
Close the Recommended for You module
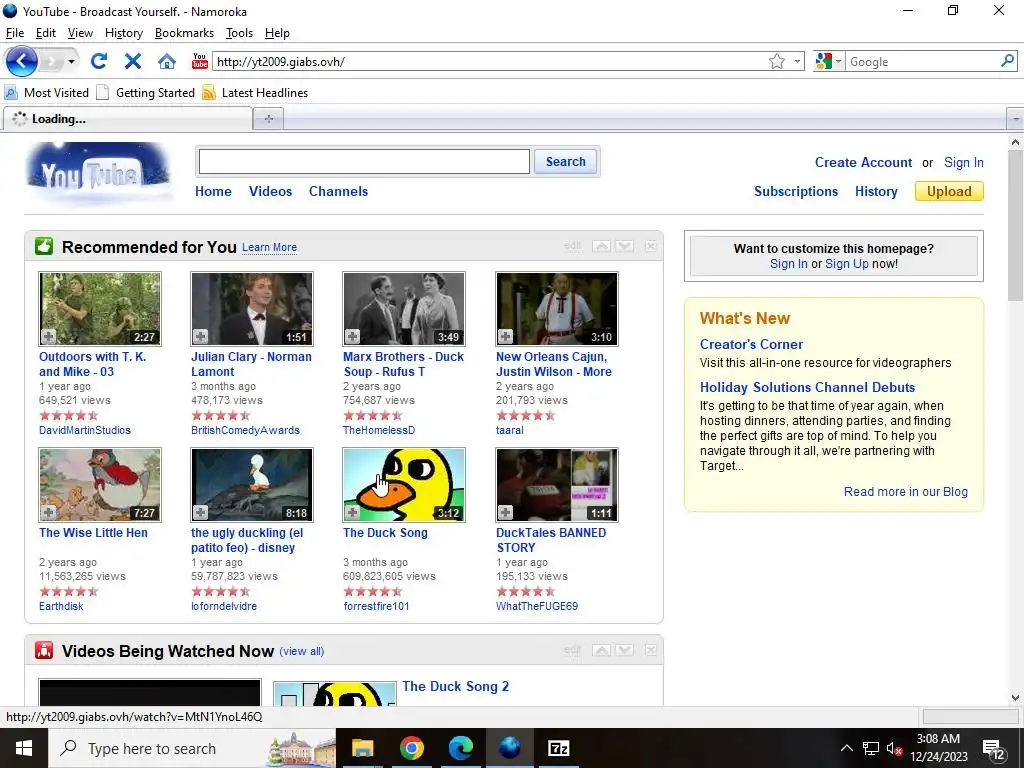650,246
